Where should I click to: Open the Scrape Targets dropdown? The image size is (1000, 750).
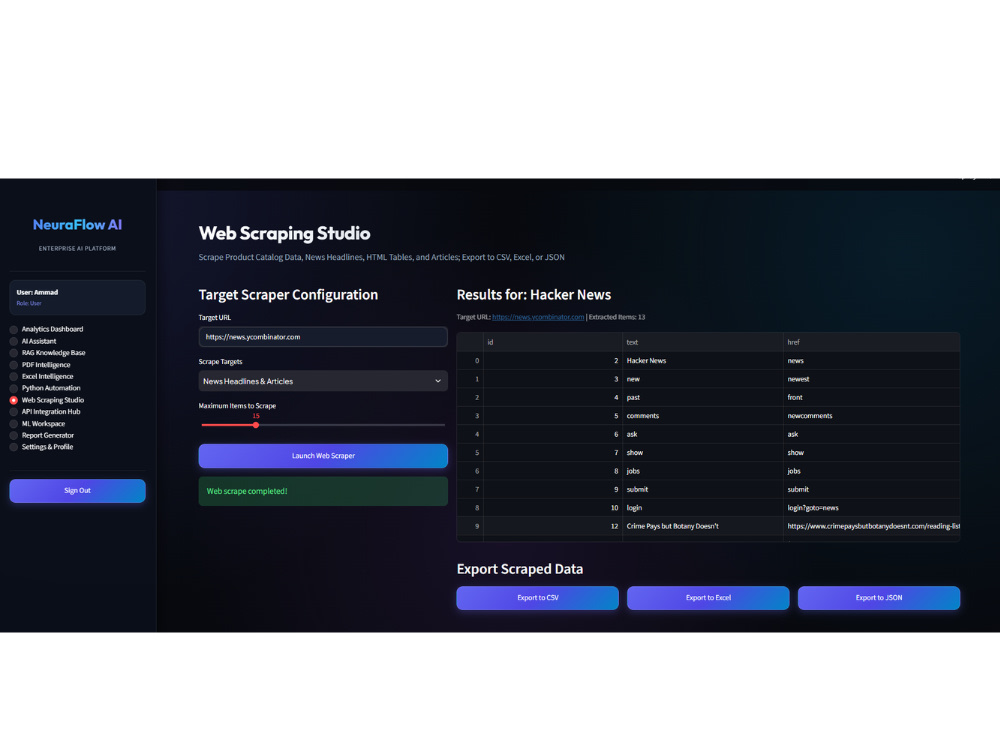tap(323, 381)
